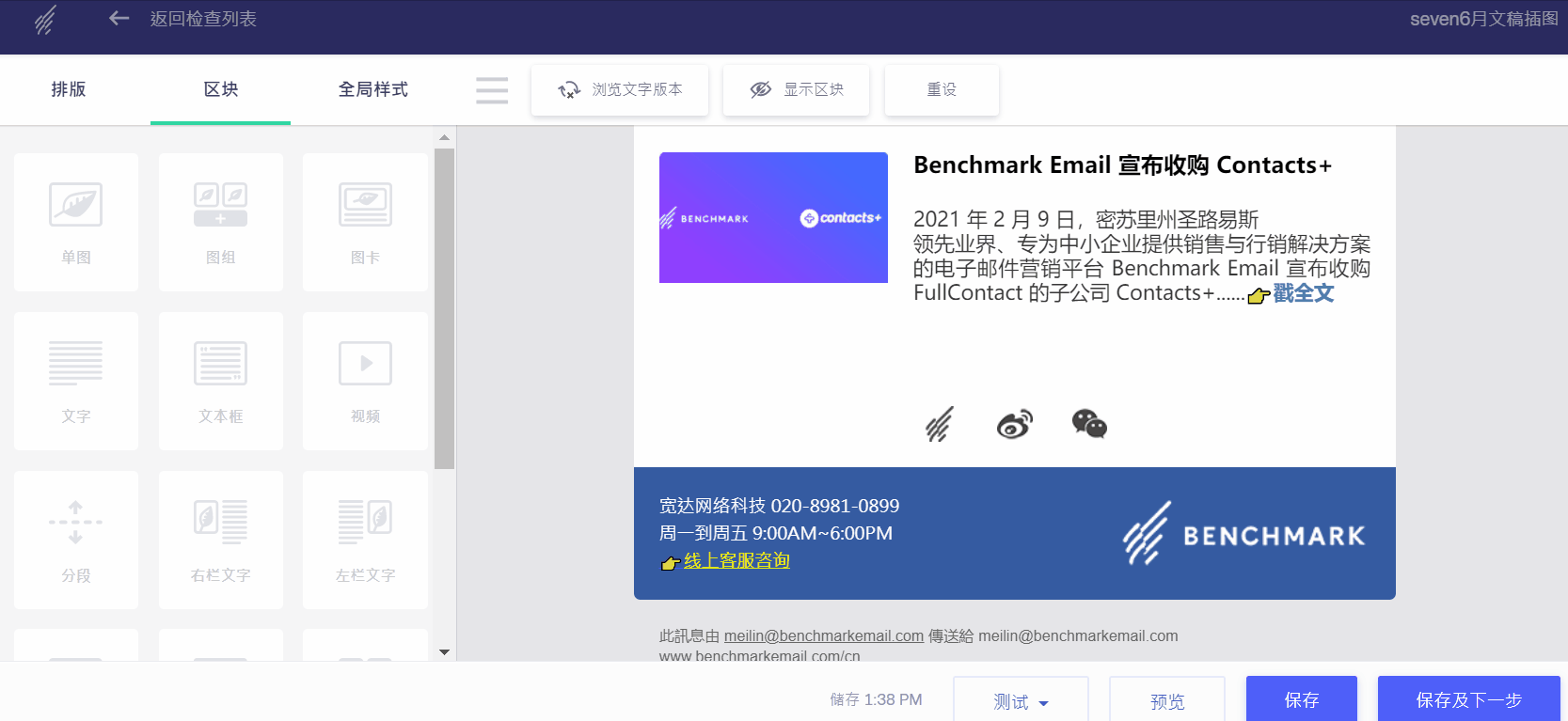Select the 文本框 block

(x=221, y=382)
